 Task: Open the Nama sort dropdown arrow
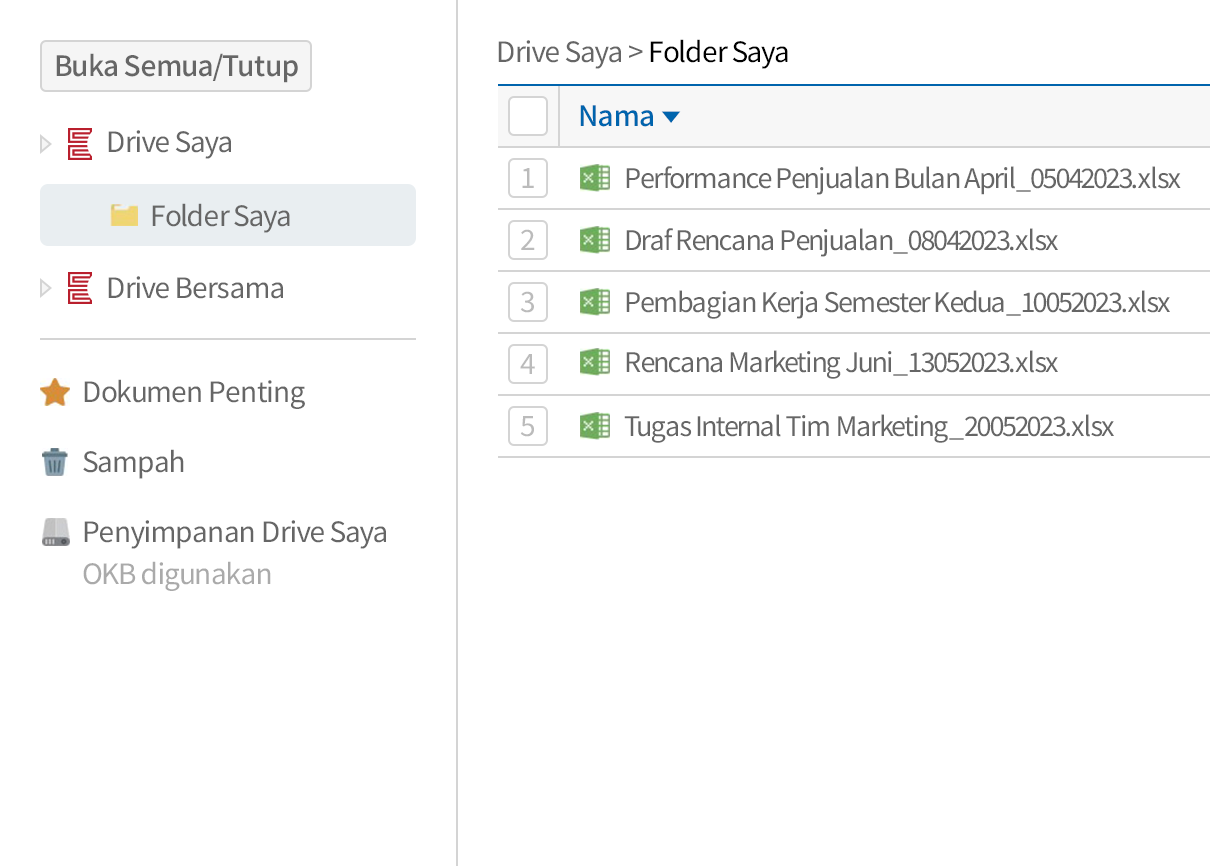(x=672, y=116)
